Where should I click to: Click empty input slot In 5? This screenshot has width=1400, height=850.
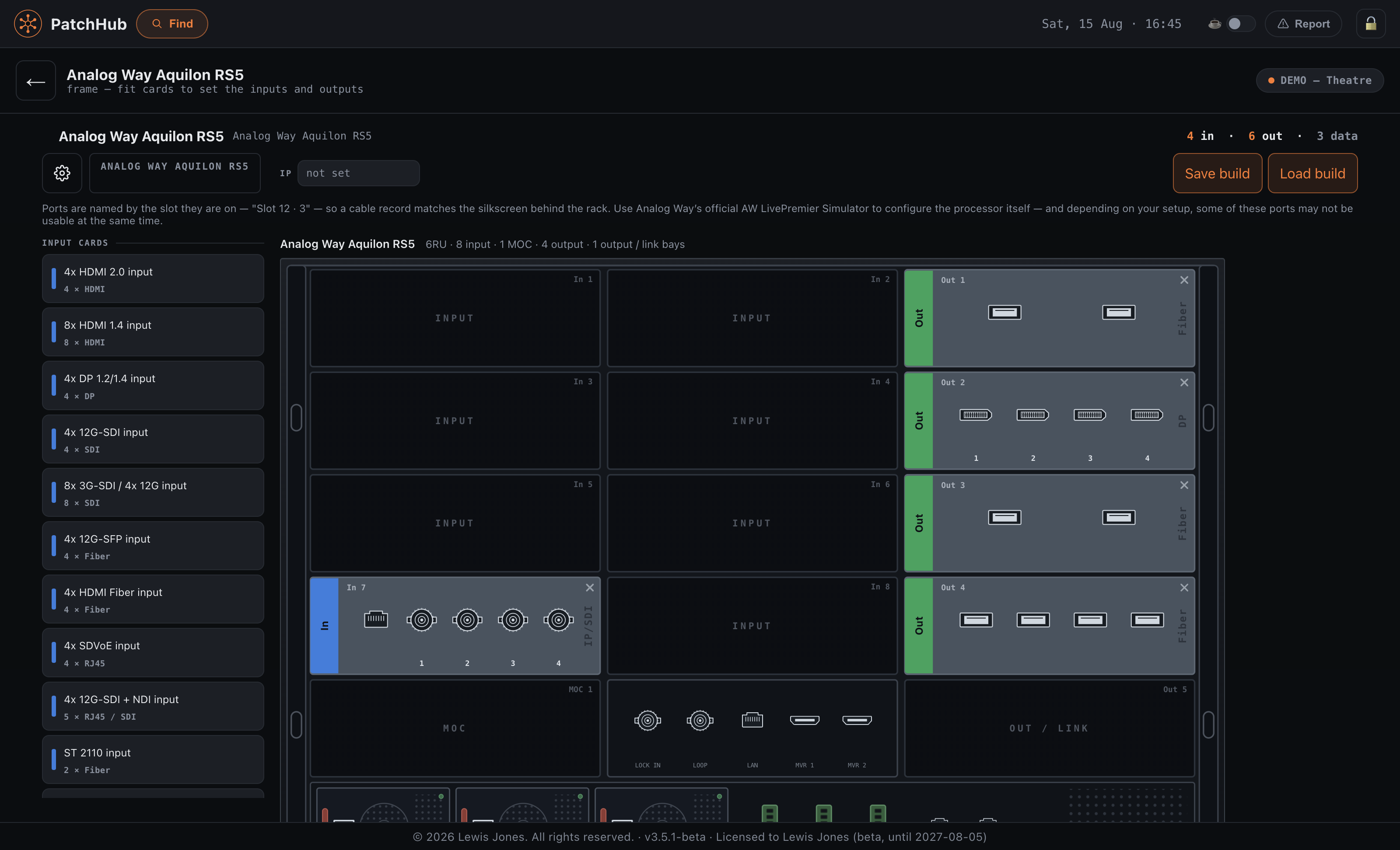(x=455, y=523)
